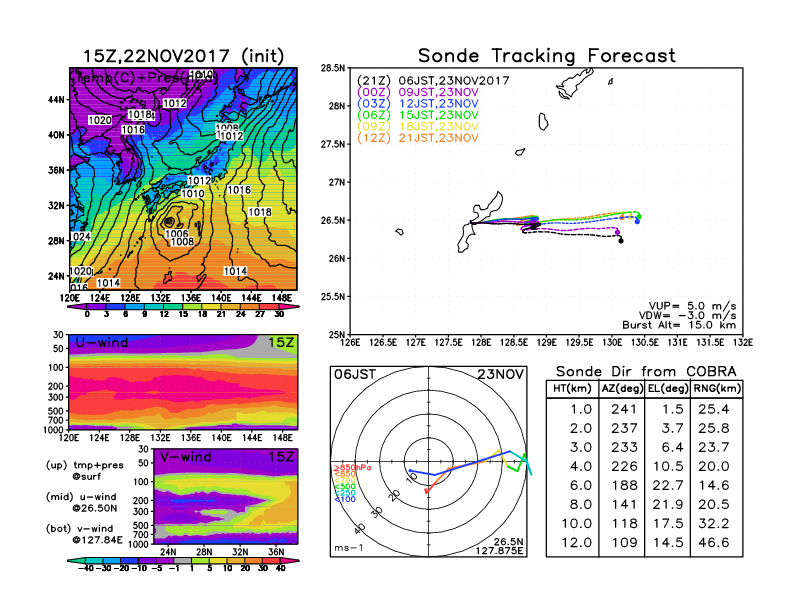
Task: Click the 'Burst Alt= 15.0 km' annotation
Action: 679,325
